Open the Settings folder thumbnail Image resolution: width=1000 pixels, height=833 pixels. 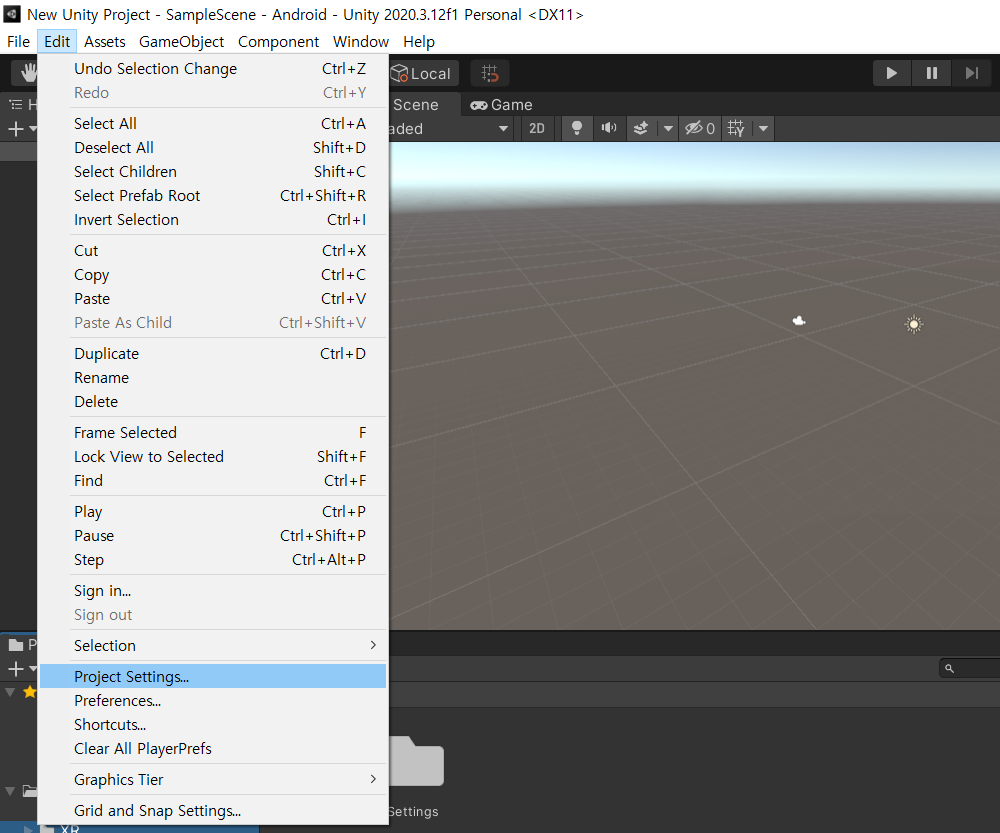click(416, 762)
